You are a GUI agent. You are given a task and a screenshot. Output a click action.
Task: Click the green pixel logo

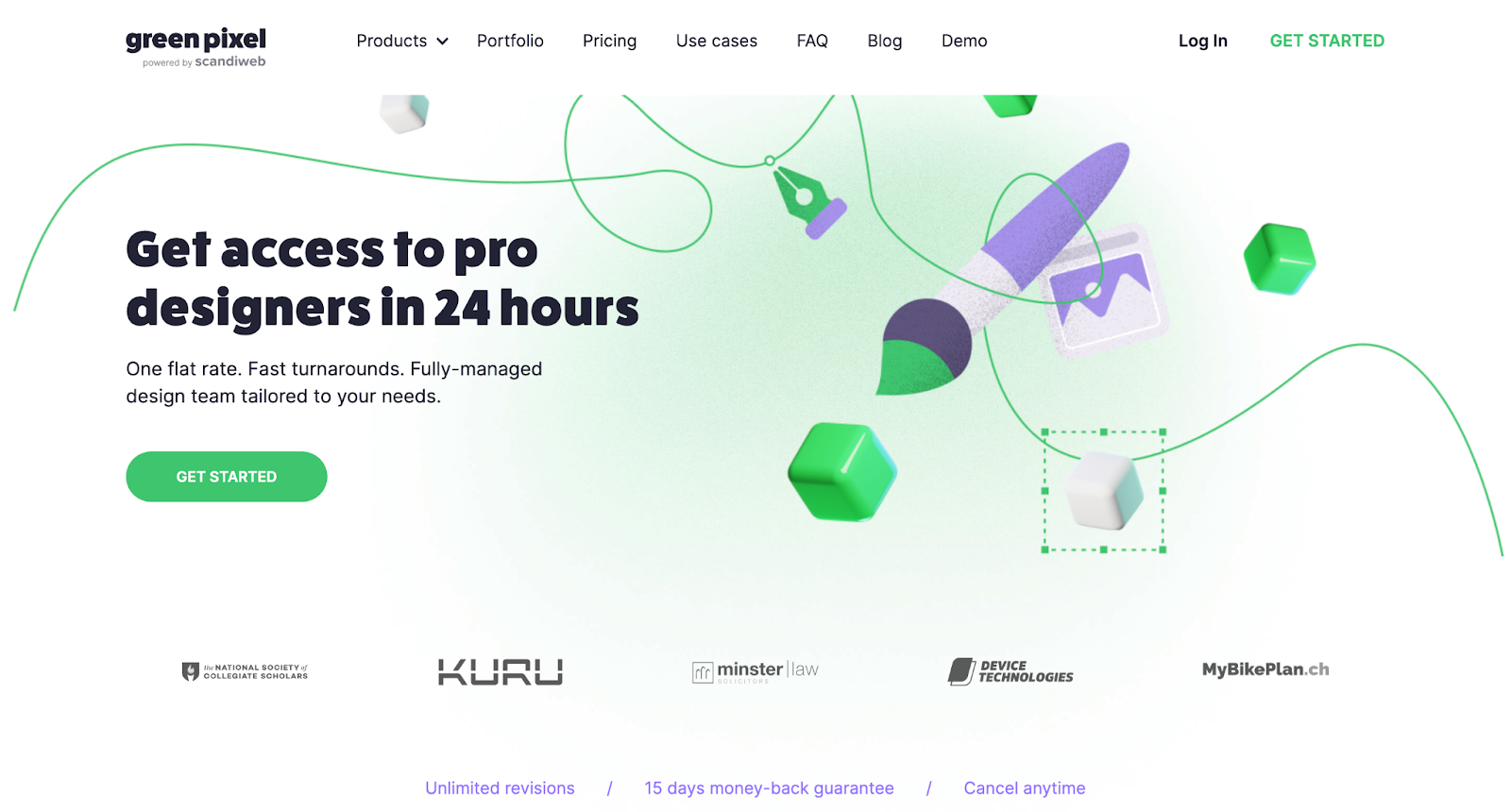(195, 47)
